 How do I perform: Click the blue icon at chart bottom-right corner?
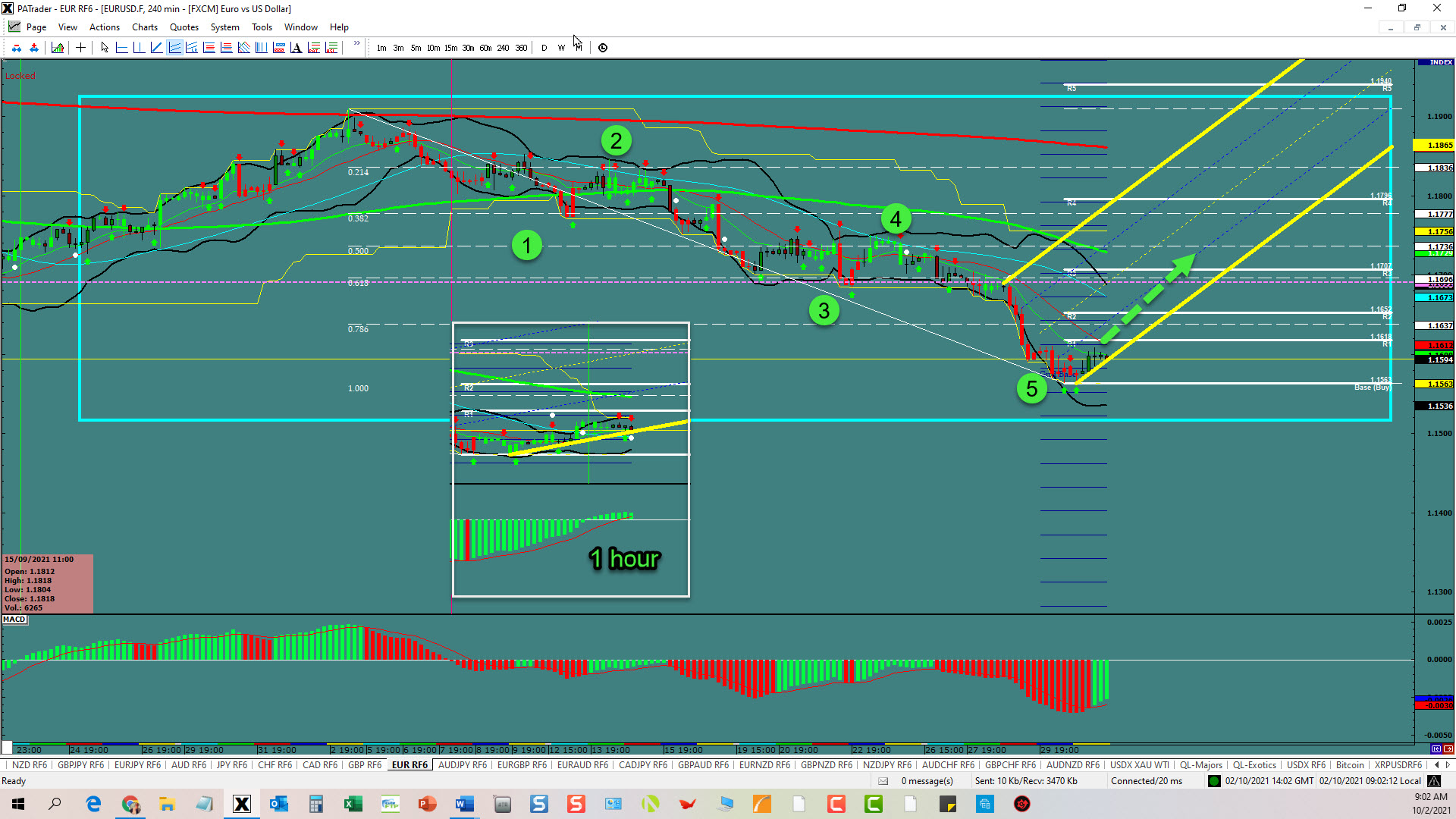point(1436,749)
